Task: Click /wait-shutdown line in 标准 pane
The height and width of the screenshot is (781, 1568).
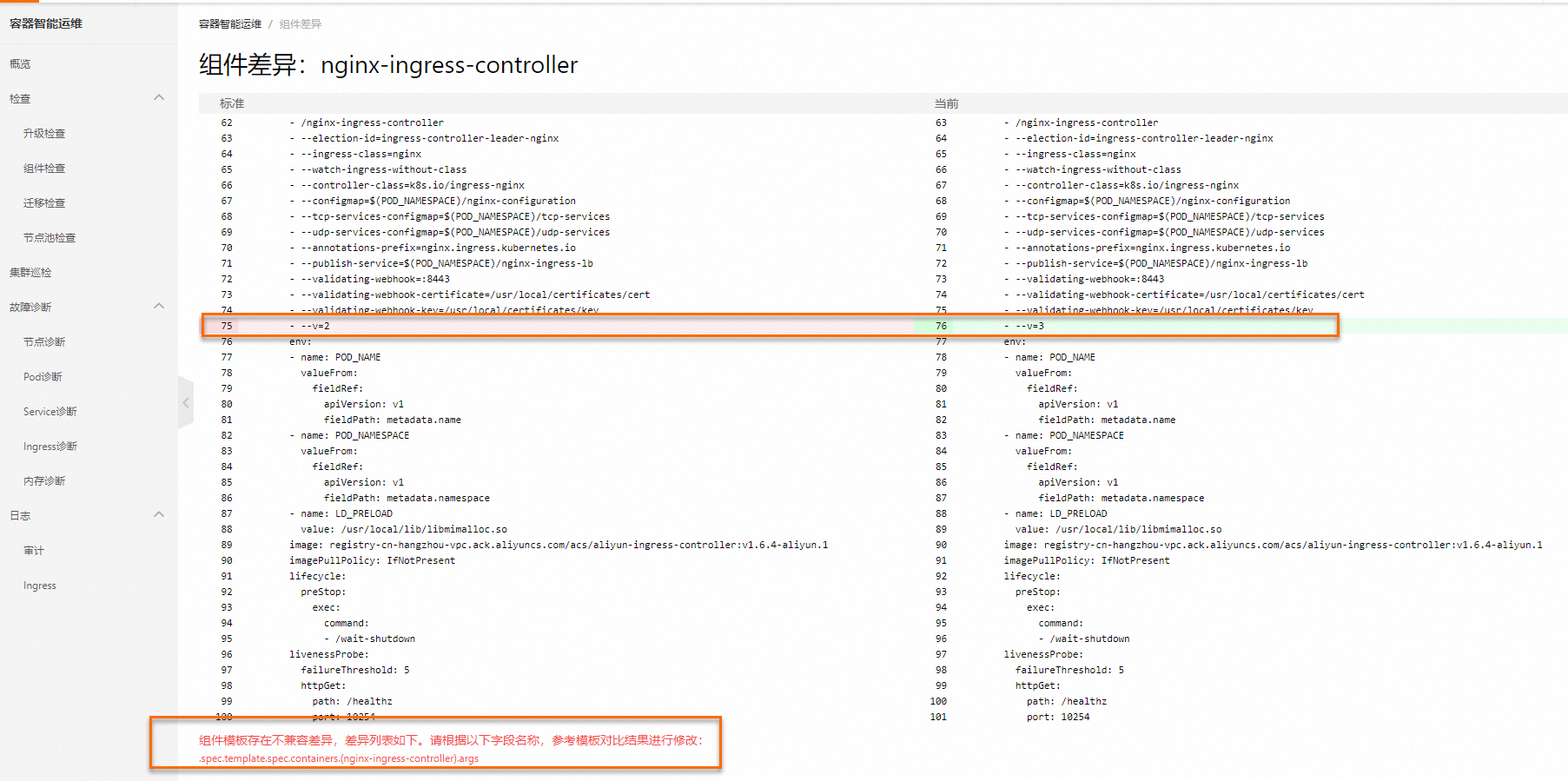Action: (369, 639)
